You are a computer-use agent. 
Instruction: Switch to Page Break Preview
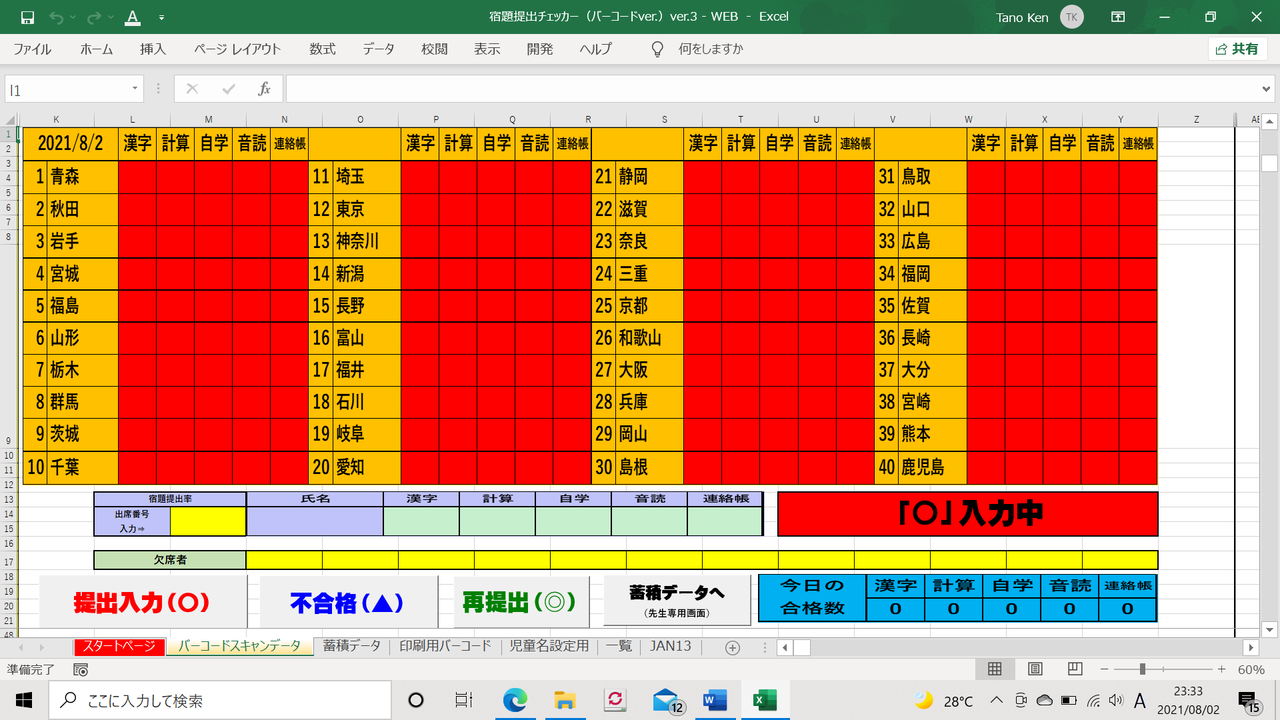point(1075,669)
